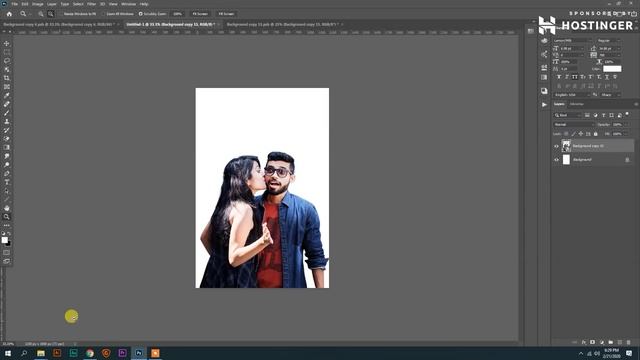Click the Home icon in options bar
Screen dimensions: 640x360
[9, 14]
